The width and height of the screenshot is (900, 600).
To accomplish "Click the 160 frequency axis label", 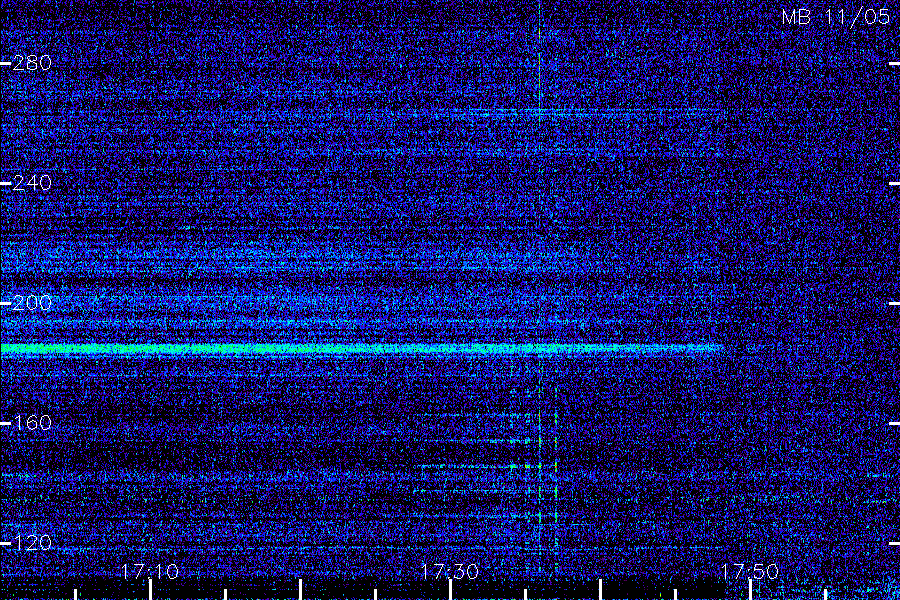I will [x=32, y=423].
